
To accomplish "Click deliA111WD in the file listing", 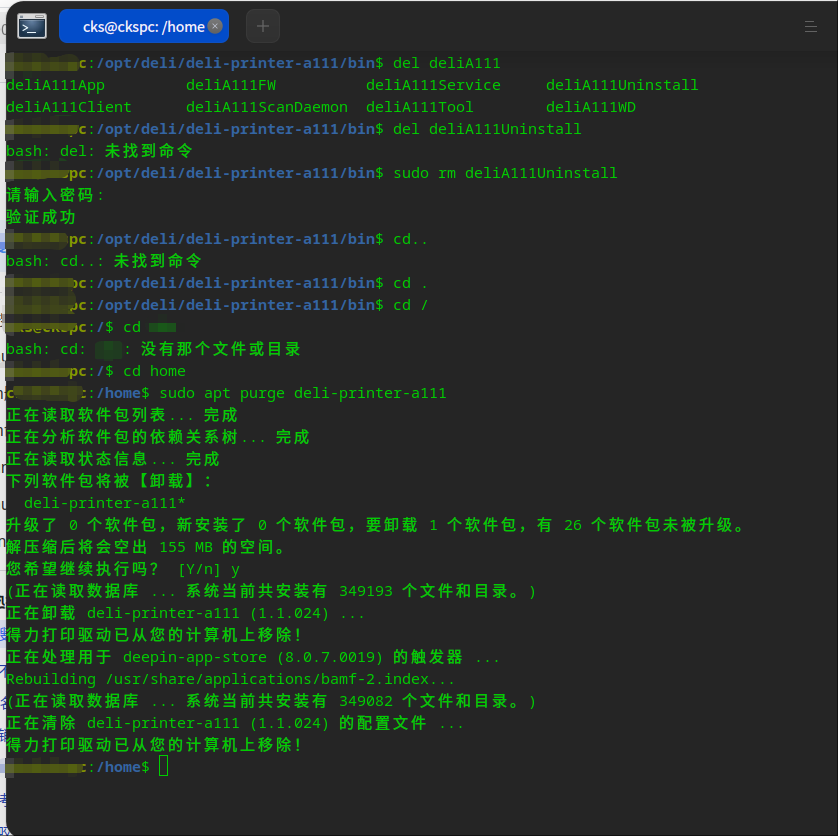I will pyautogui.click(x=591, y=107).
